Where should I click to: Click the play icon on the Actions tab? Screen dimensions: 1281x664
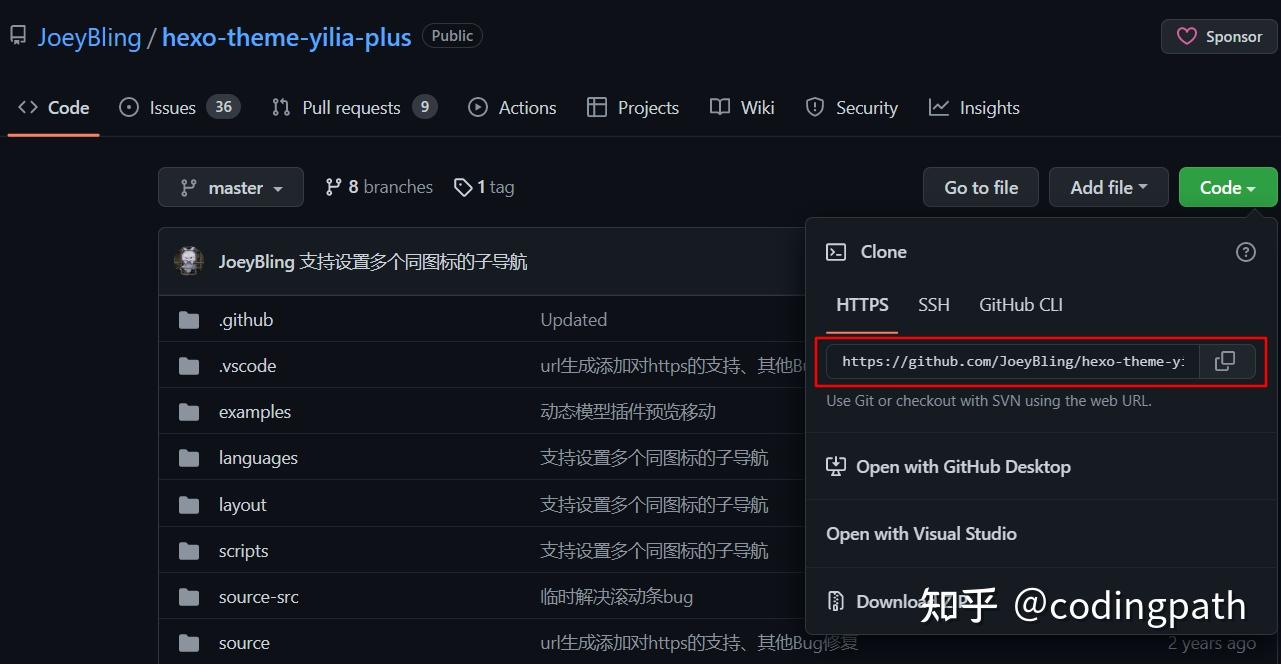pyautogui.click(x=477, y=107)
